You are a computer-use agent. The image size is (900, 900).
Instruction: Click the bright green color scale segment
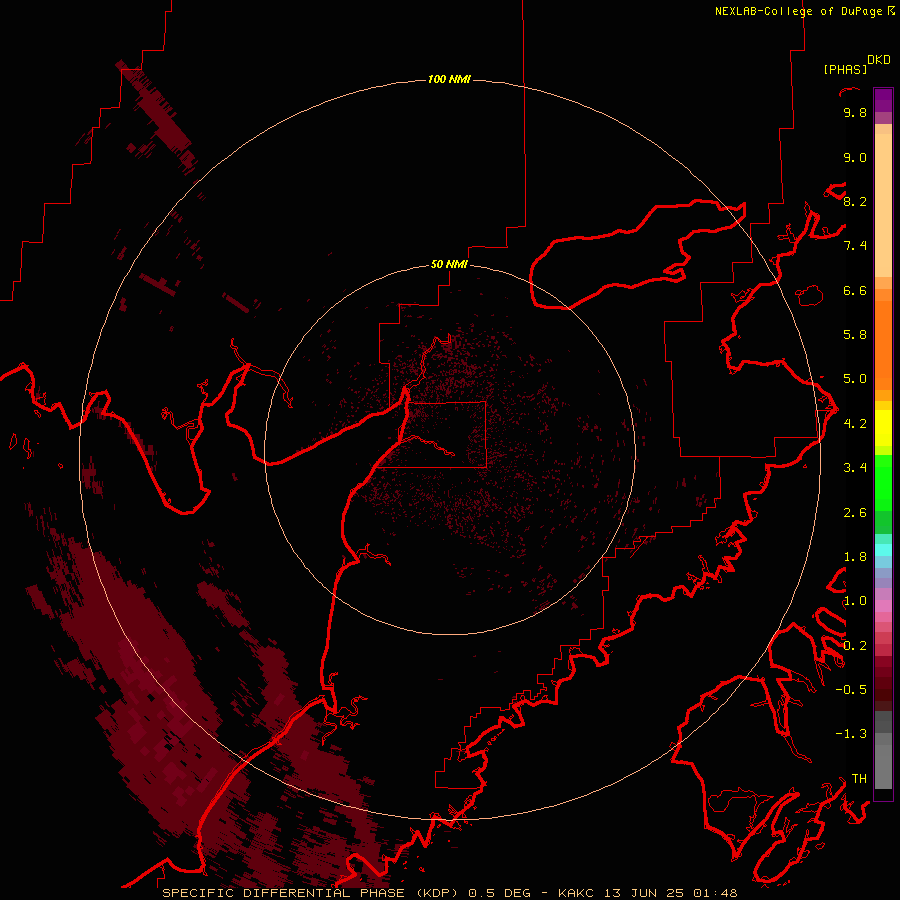click(x=883, y=483)
